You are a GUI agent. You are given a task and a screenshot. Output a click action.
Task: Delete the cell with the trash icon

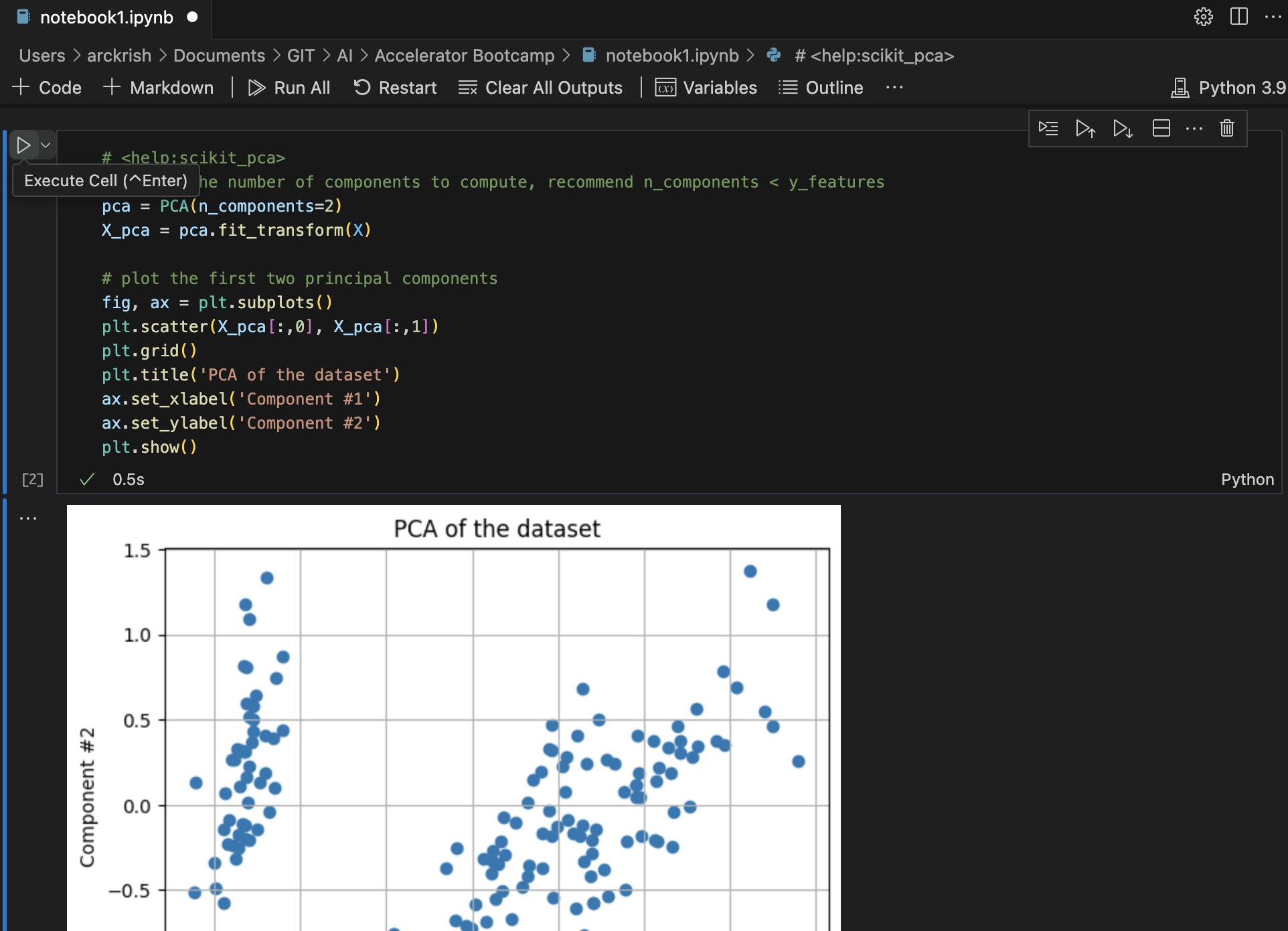1227,128
